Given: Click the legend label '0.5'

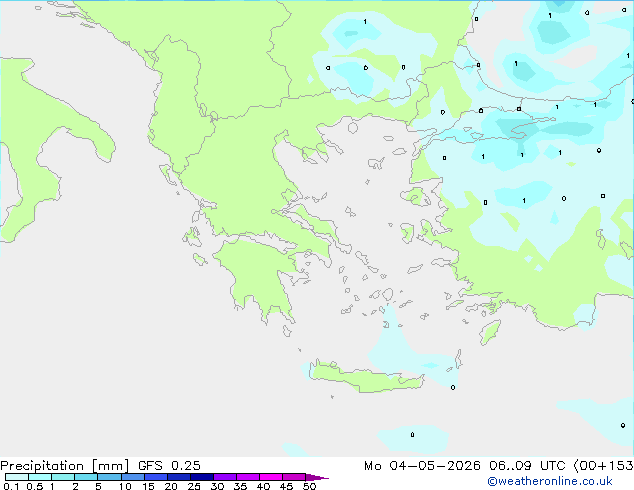Looking at the screenshot, I should pyautogui.click(x=35, y=486).
